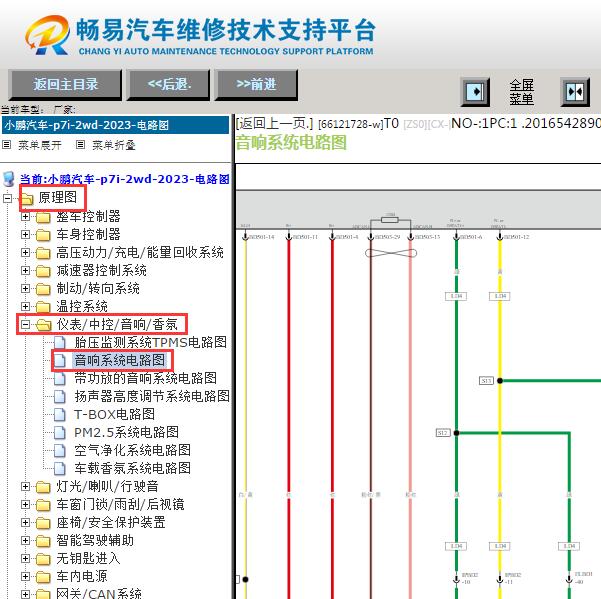Open 当前:小鹏汽车-p7i-2wd-2023-电路图 root link

point(125,179)
